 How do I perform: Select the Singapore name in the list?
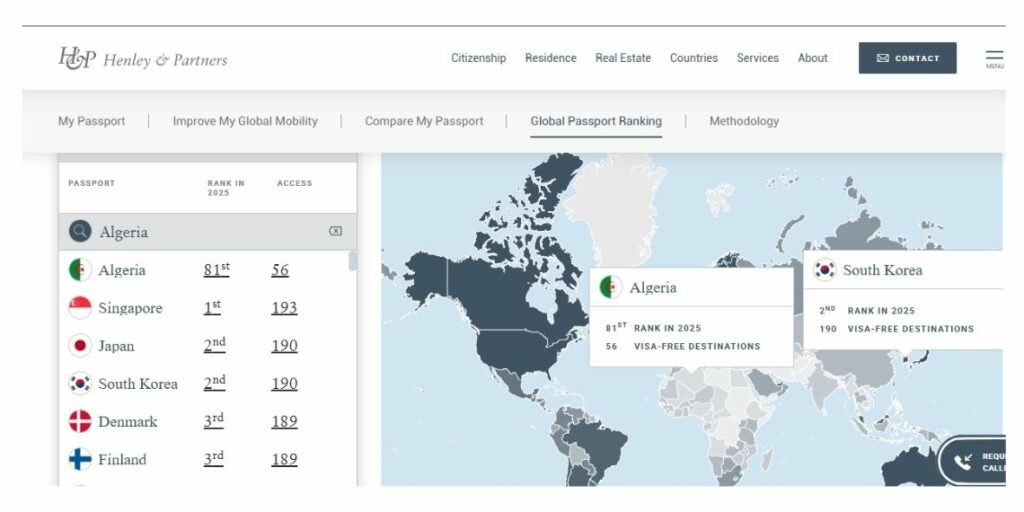coord(130,308)
